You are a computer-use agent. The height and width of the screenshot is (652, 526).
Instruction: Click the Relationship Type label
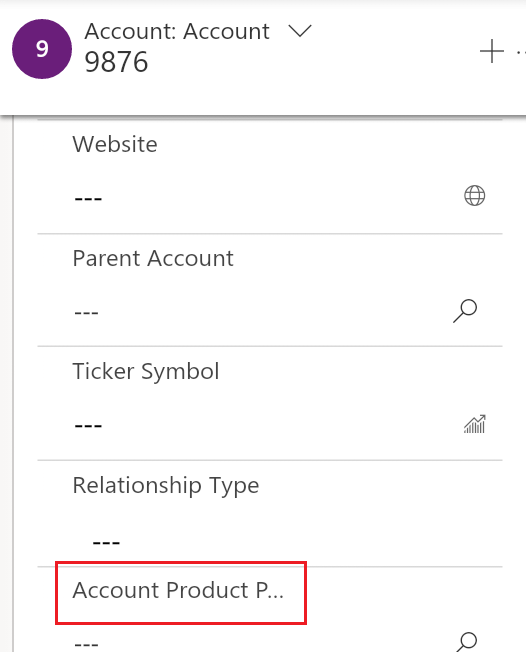(165, 486)
